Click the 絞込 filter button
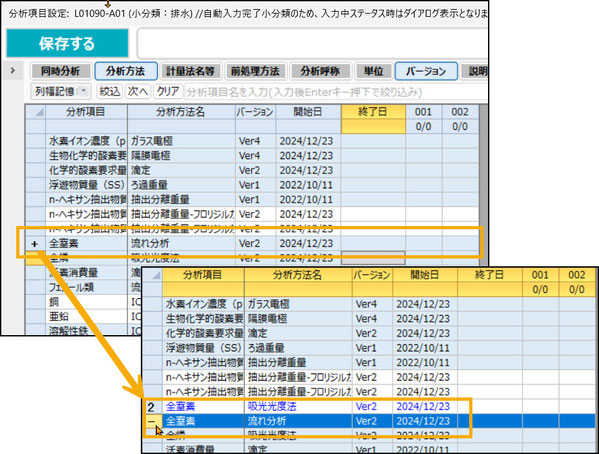The width and height of the screenshot is (599, 454). pyautogui.click(x=110, y=91)
